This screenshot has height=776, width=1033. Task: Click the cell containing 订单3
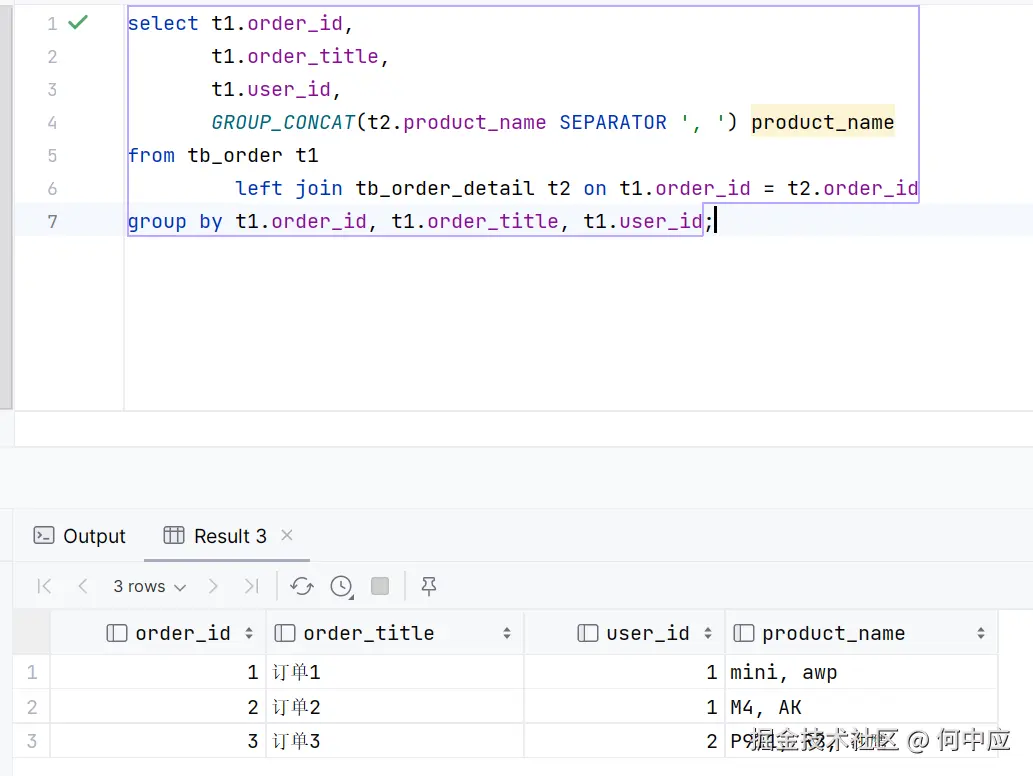395,741
